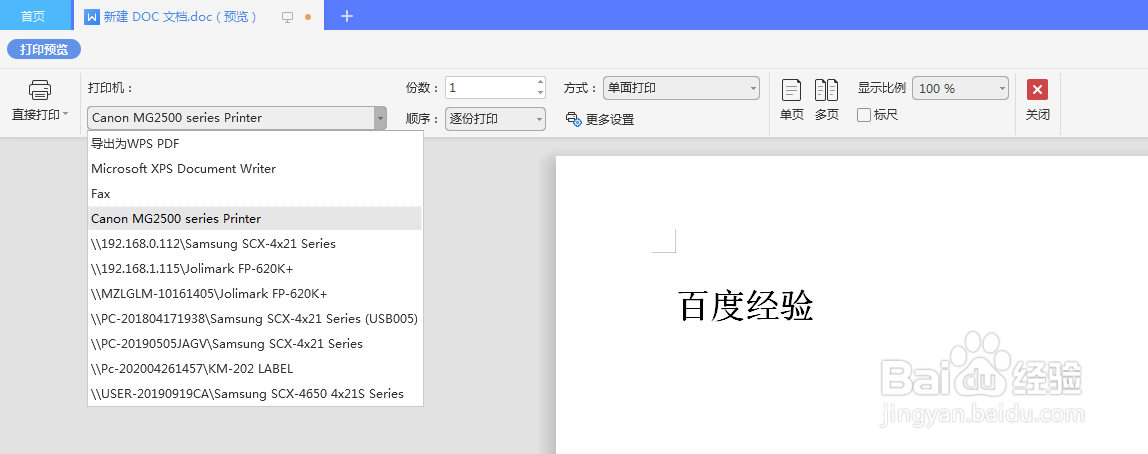Viewport: 1148px width, 454px height.
Task: Select \\MZLGLM-10161405\Jolimark FP-620K+ printer
Action: click(x=255, y=294)
